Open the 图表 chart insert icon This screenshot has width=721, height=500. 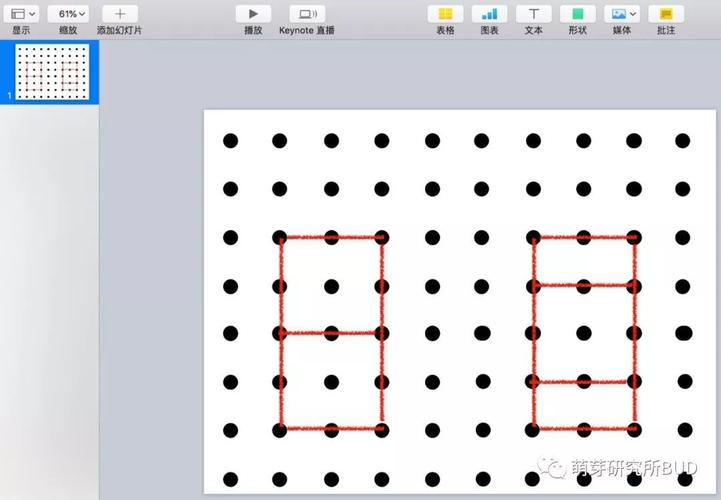[489, 14]
